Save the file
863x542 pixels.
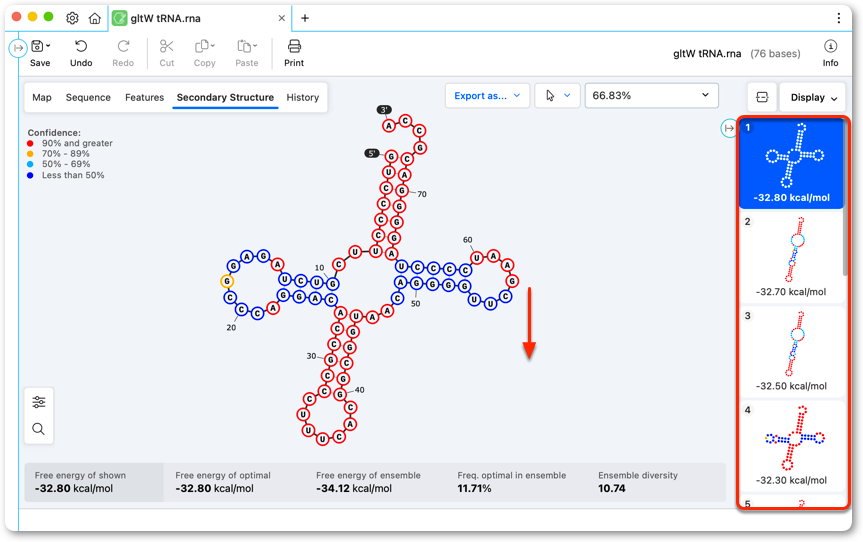pos(40,53)
